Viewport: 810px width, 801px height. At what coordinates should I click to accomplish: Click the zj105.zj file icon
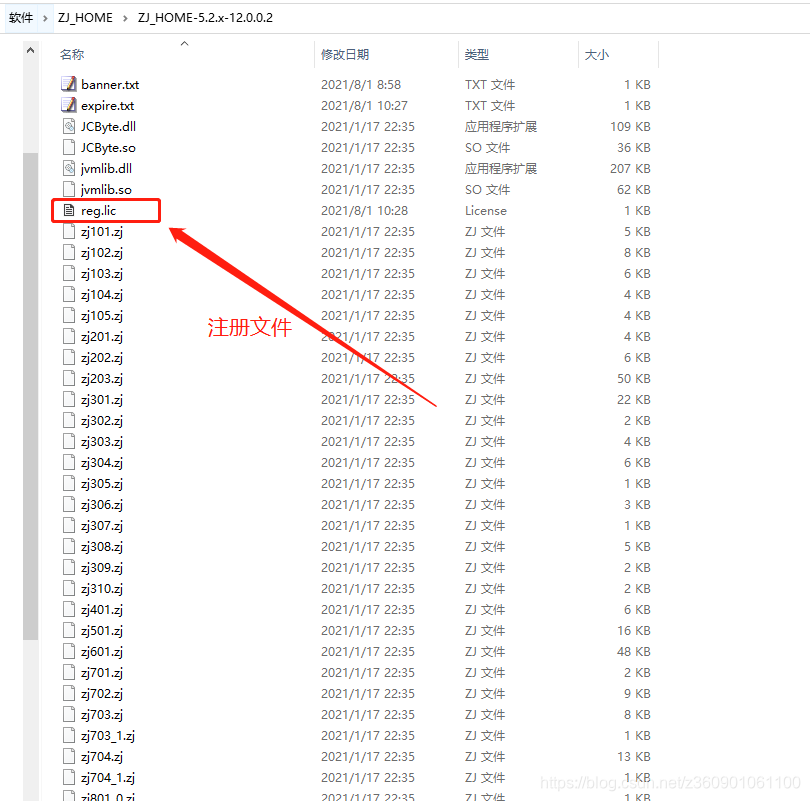coord(69,315)
